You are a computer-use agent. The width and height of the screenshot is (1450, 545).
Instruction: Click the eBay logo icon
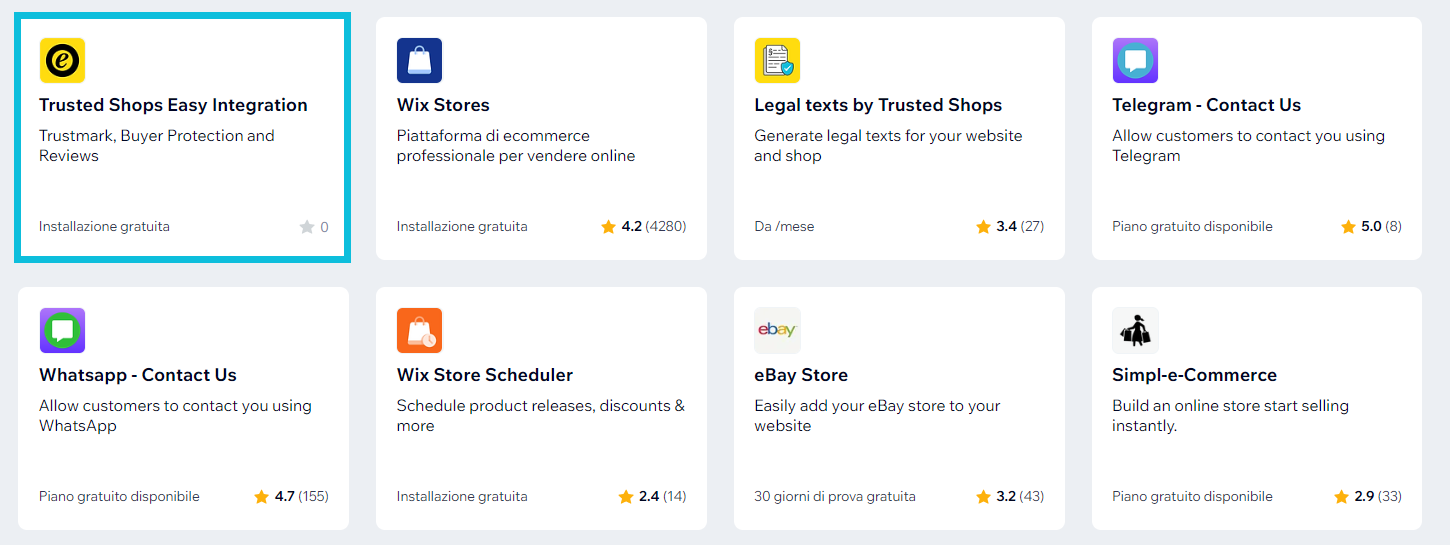pos(777,330)
